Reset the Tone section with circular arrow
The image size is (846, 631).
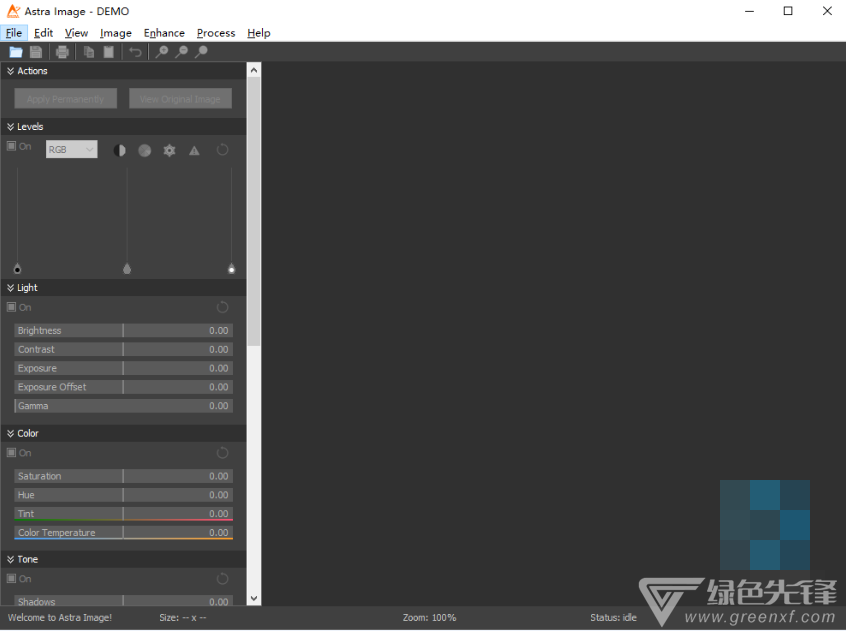tap(222, 579)
